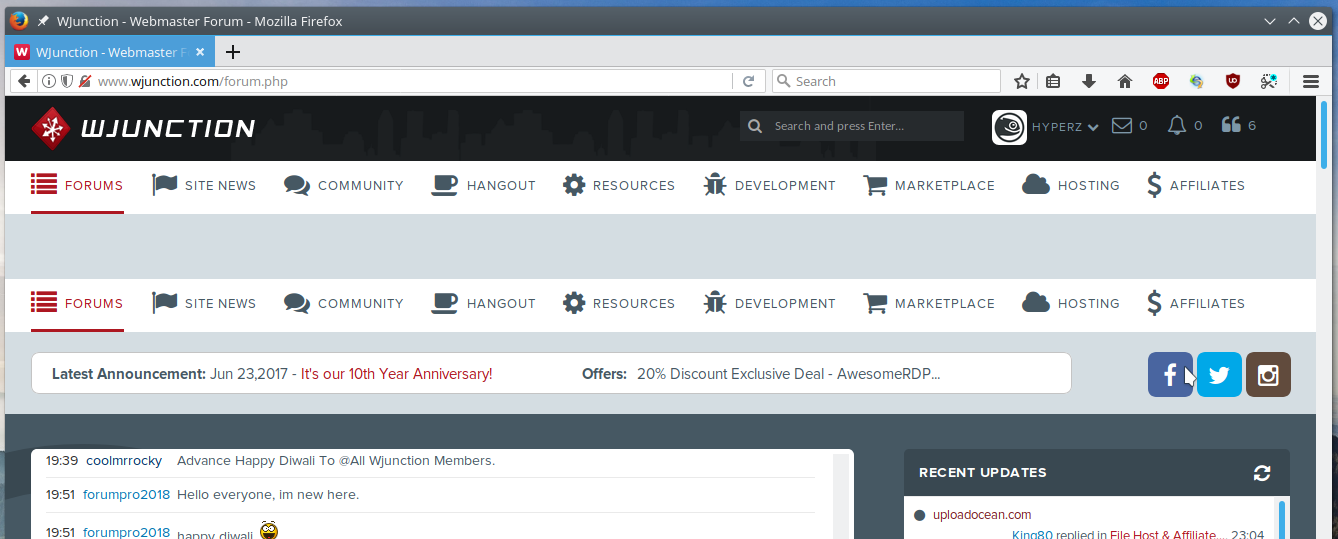Go back with the Firefox back arrow
This screenshot has width=1338, height=539.
pos(24,81)
